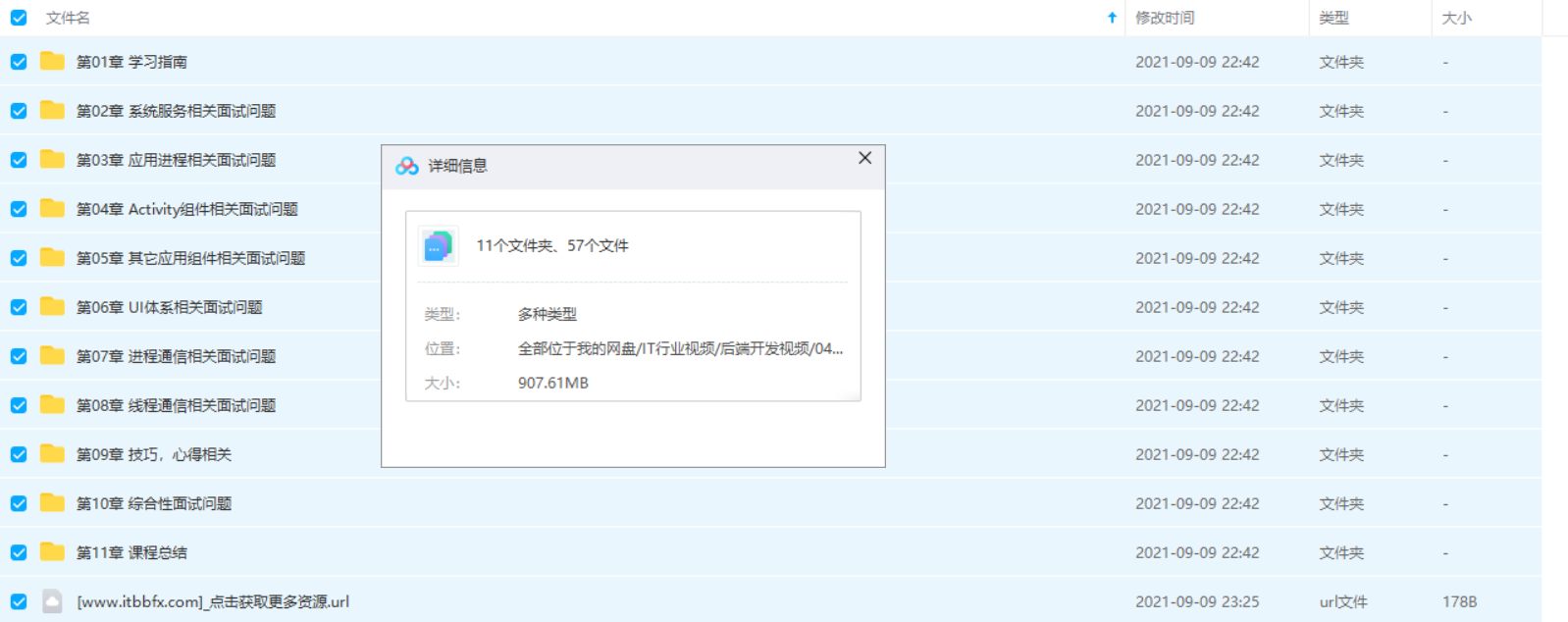Image resolution: width=1568 pixels, height=622 pixels.
Task: Open folder 第06章 UI体系相关面试问题
Action: pos(169,307)
